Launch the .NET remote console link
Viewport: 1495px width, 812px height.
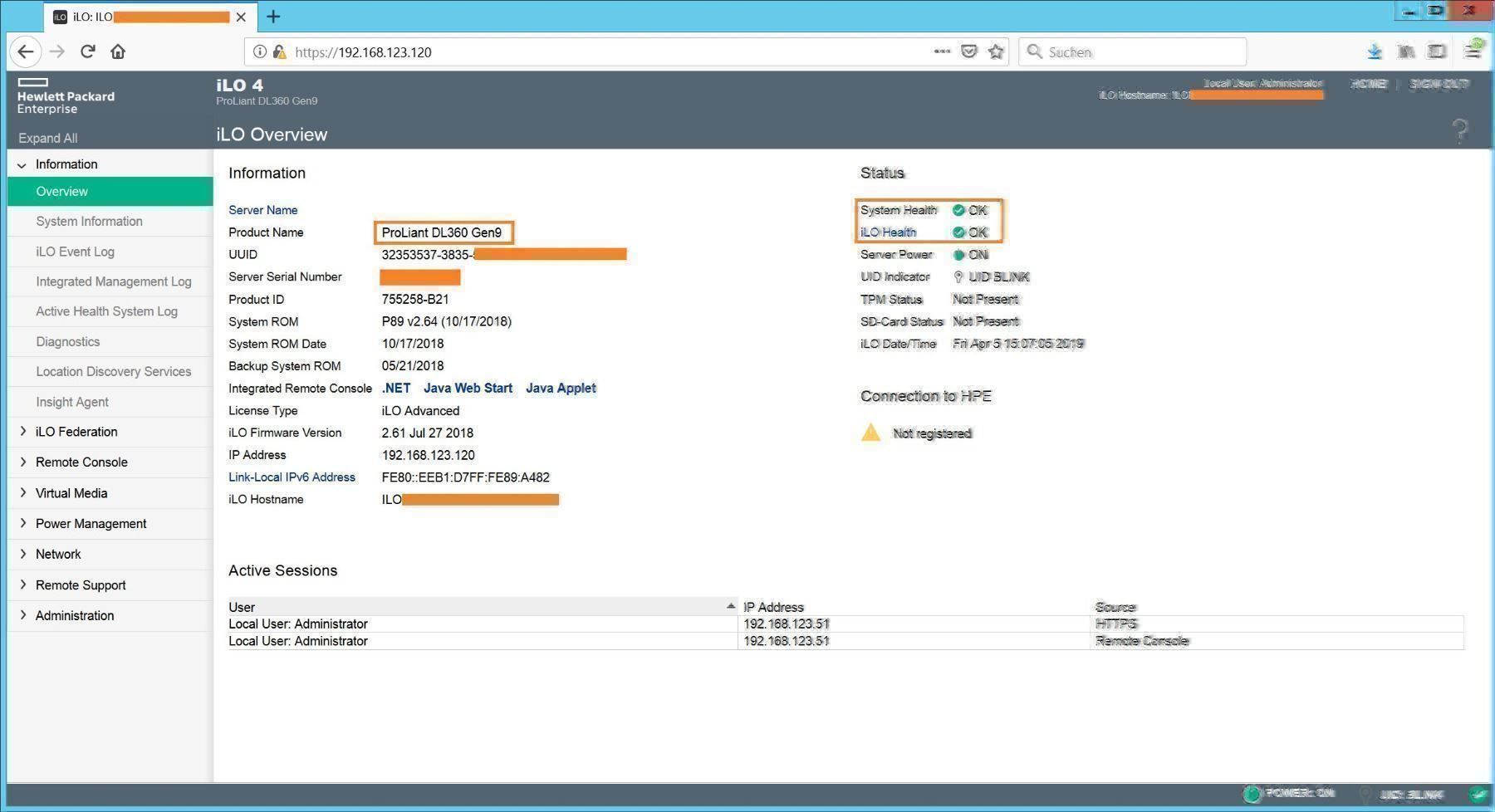[x=396, y=388]
